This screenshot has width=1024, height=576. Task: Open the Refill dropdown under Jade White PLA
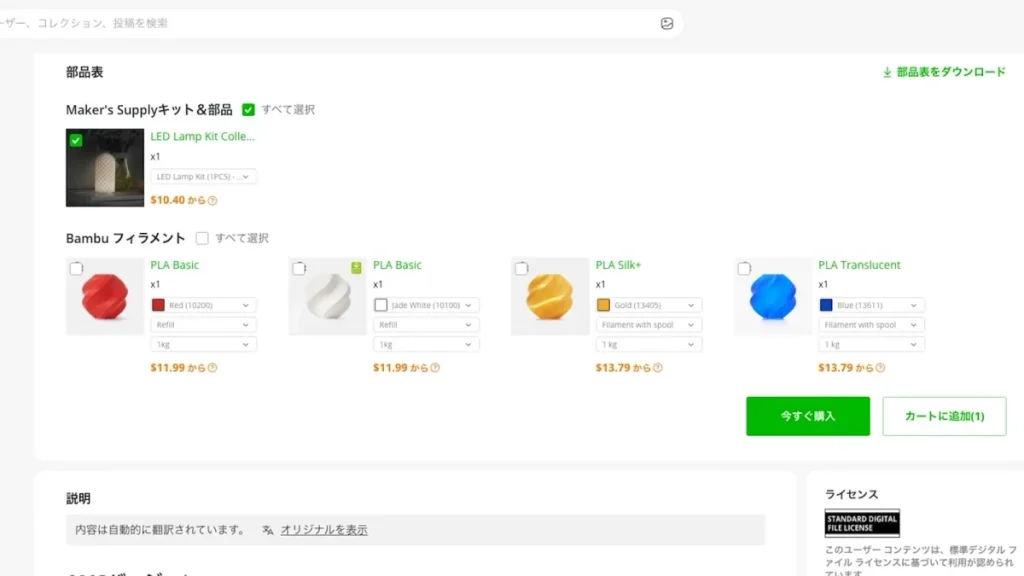tap(426, 325)
